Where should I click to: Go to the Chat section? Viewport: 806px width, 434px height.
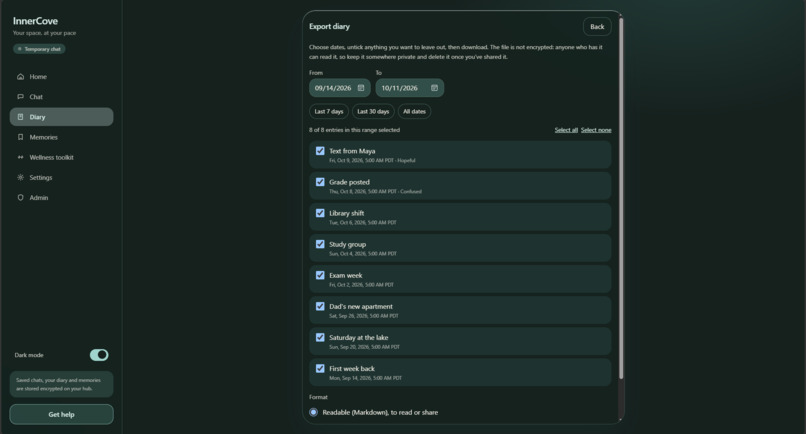point(62,97)
